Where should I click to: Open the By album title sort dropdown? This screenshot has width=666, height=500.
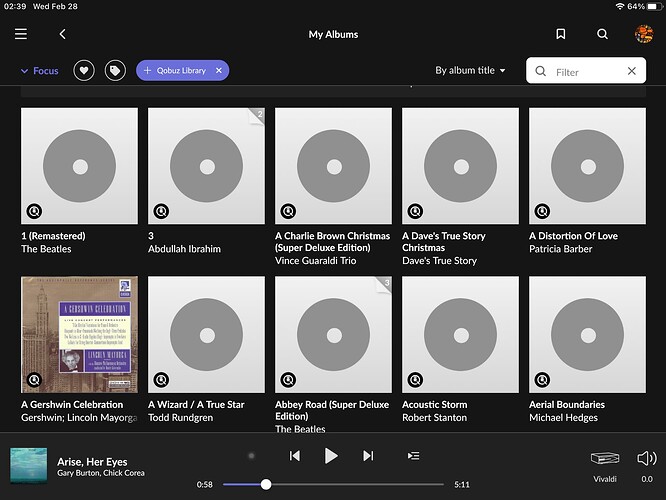click(x=470, y=71)
